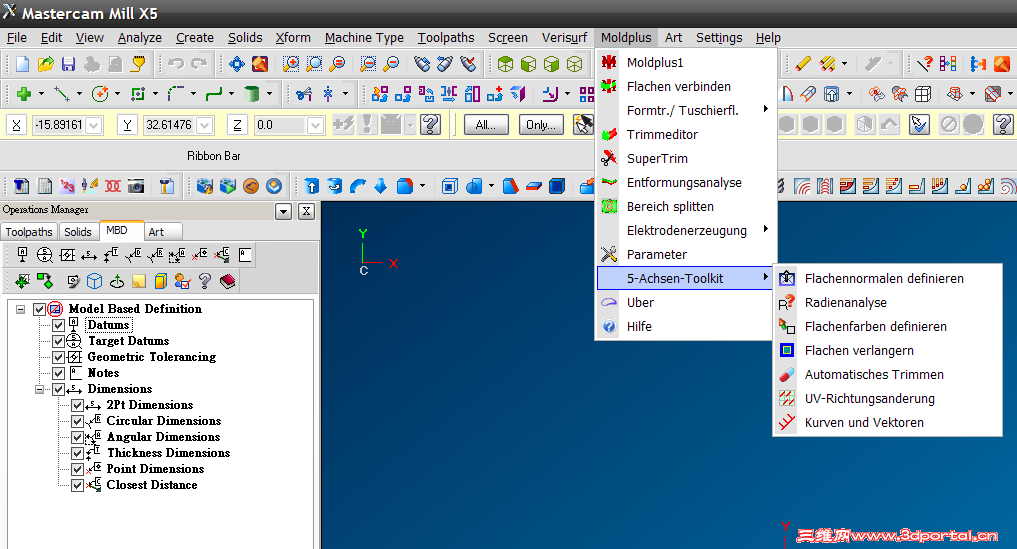
Task: Click the Kurven und Vektoren icon
Action: click(787, 422)
